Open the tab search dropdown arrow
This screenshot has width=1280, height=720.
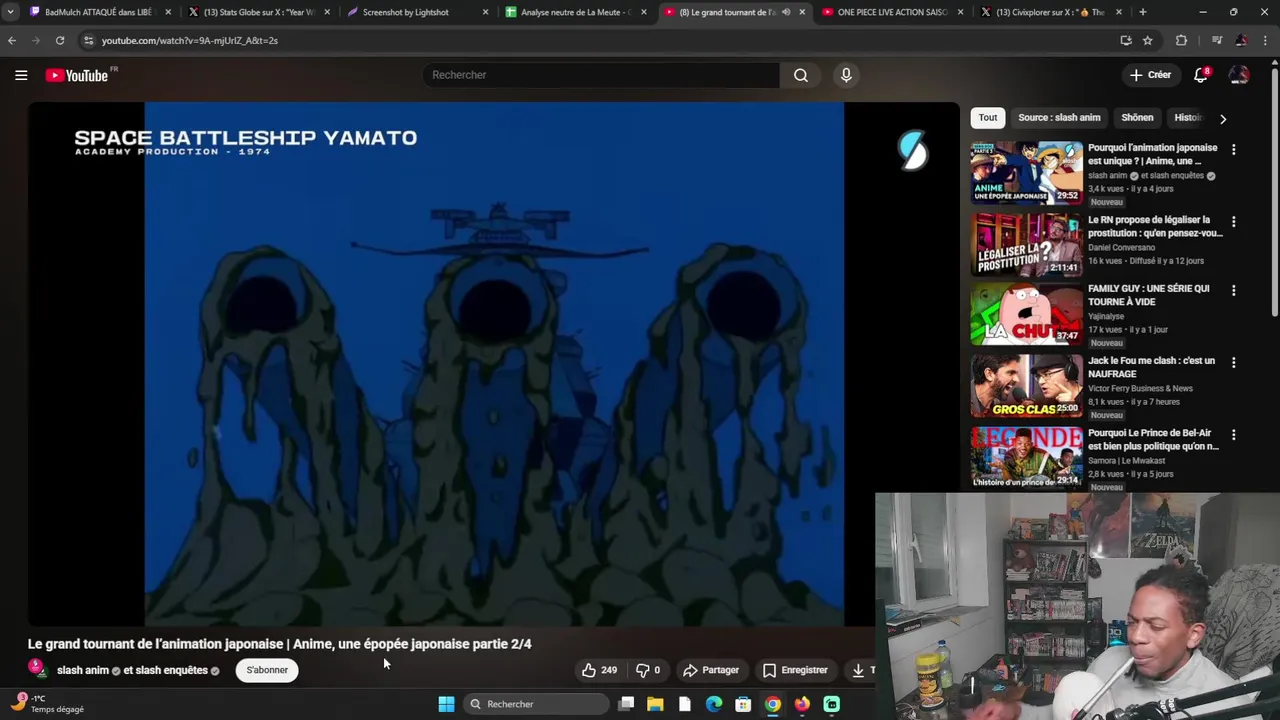coord(10,12)
